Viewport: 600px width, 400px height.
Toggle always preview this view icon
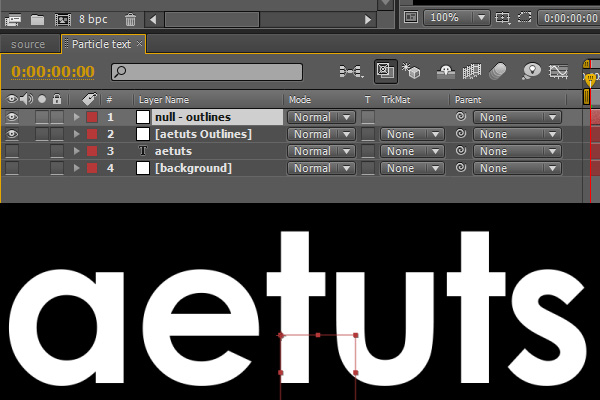point(411,18)
